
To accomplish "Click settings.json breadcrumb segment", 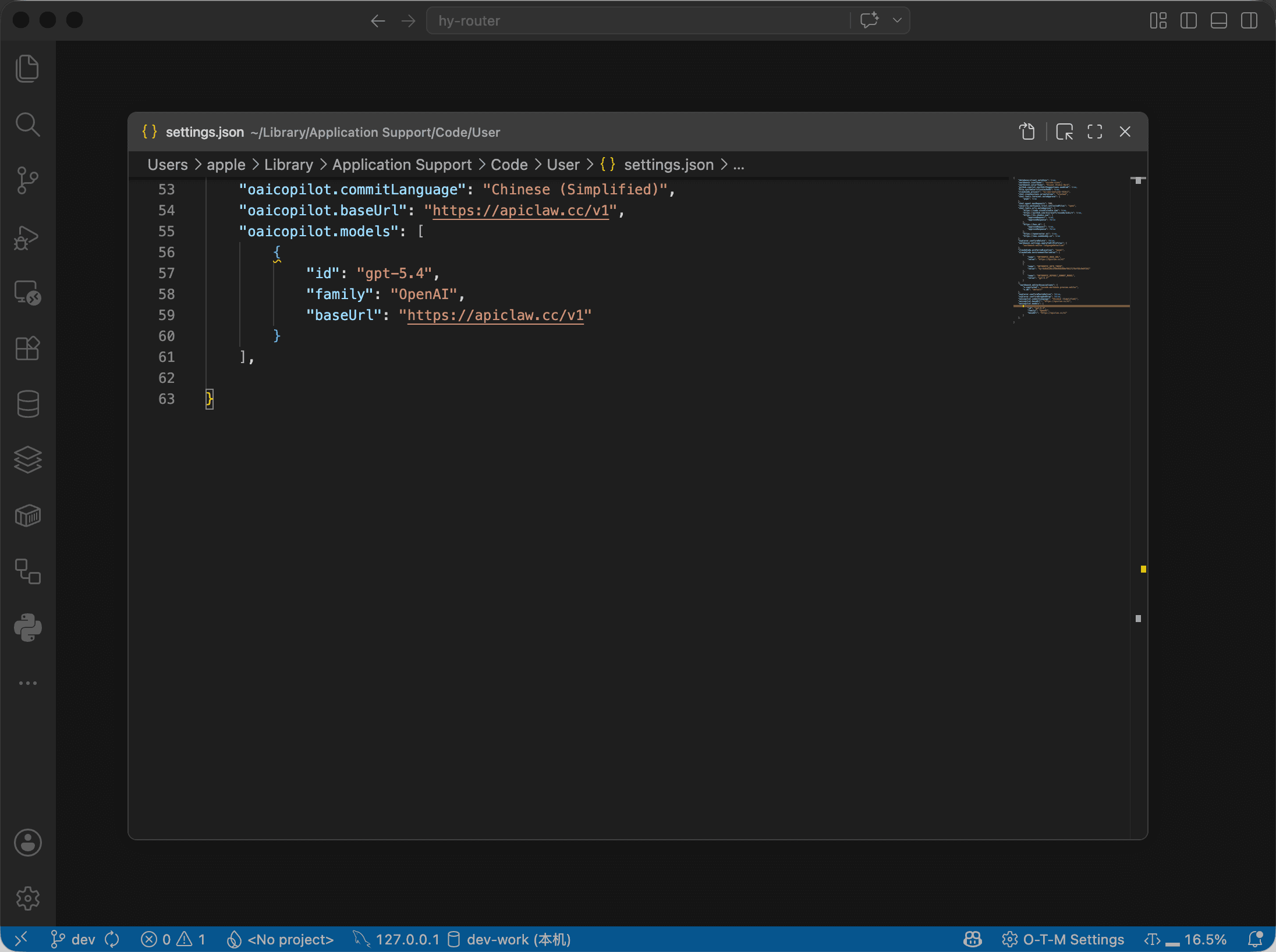I will [x=668, y=165].
